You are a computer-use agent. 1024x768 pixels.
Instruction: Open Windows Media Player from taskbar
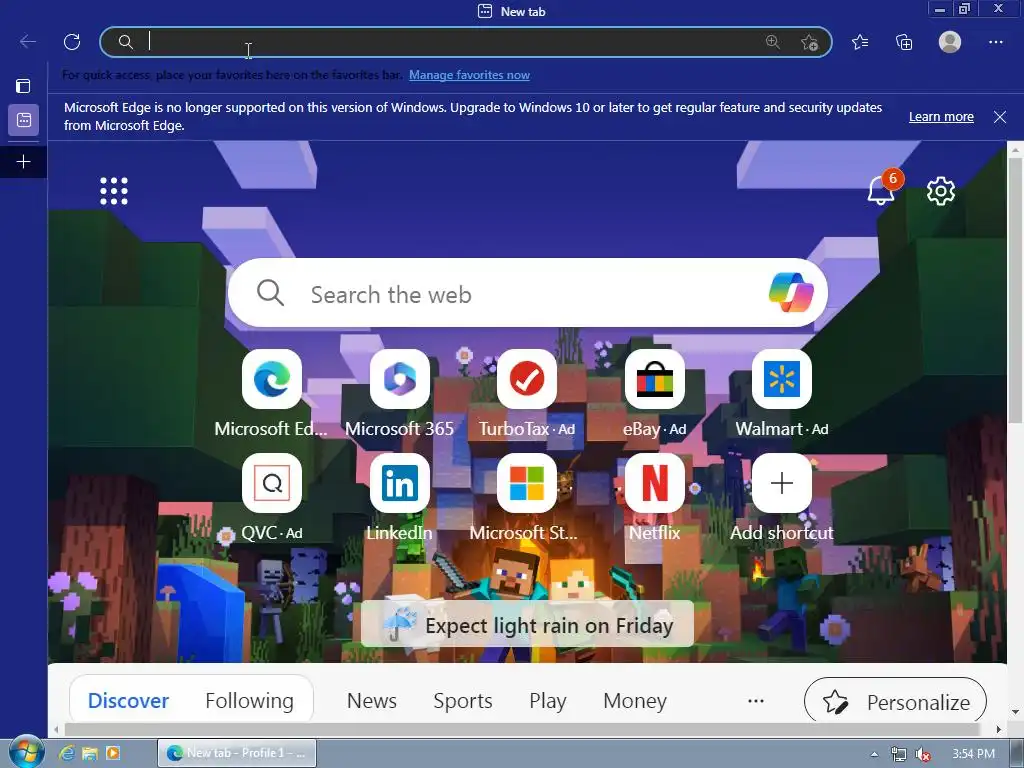coord(113,753)
